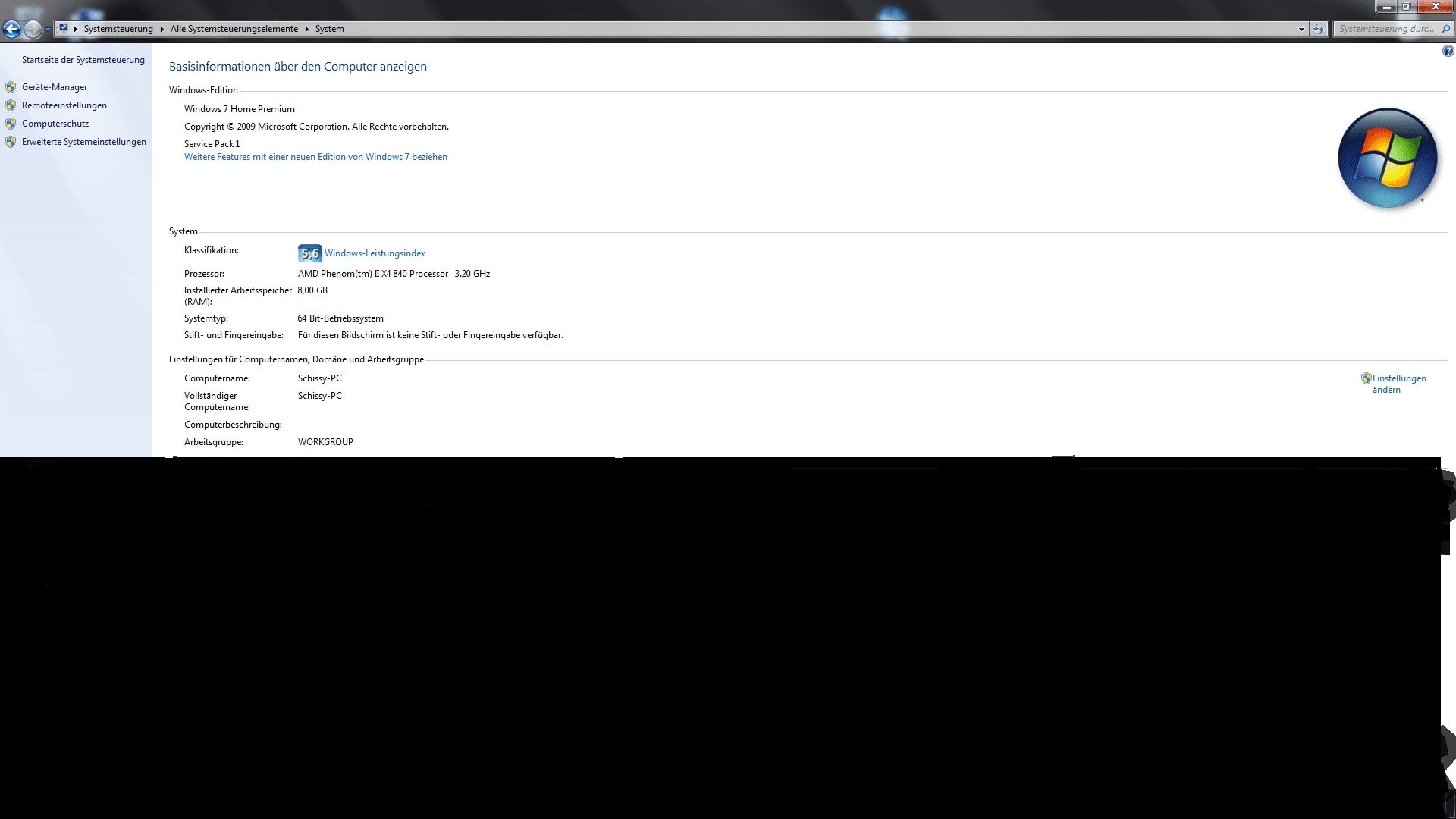Image resolution: width=1456 pixels, height=819 pixels.
Task: Open the Geräte-Manager link
Action: point(55,87)
